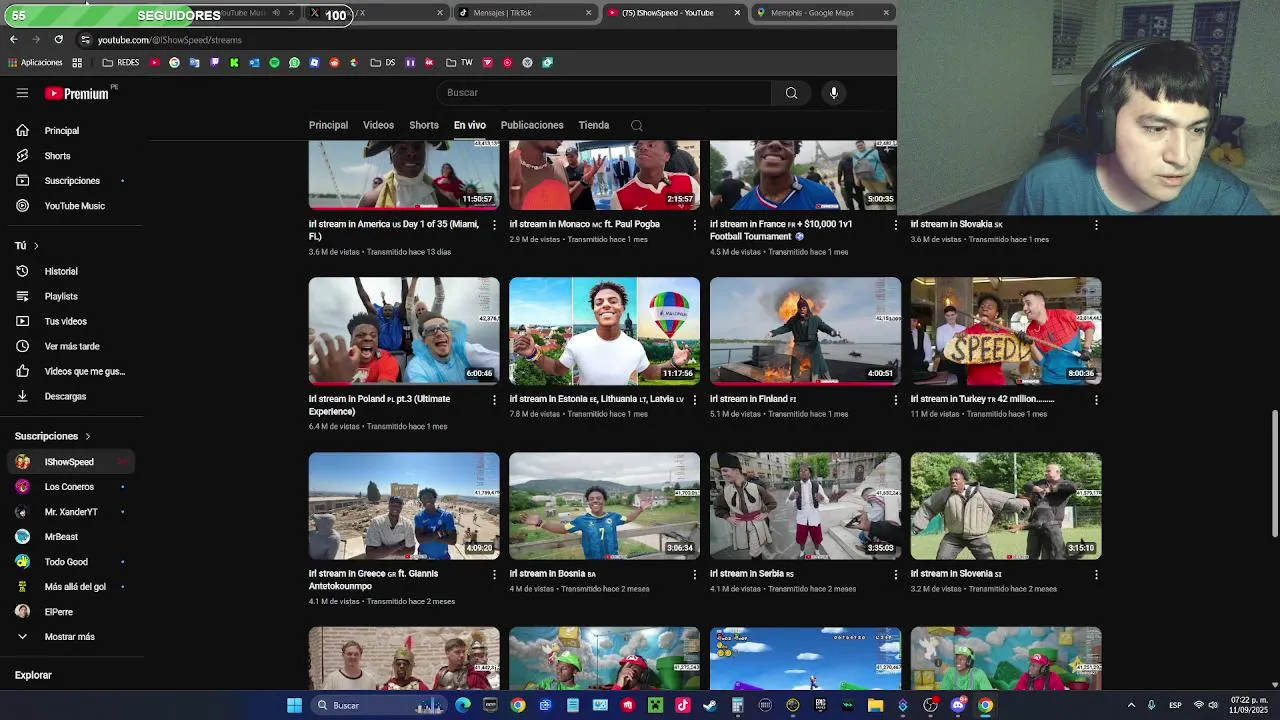Open options menu for Serbia stream video
This screenshot has height=720, width=1280.
click(896, 575)
